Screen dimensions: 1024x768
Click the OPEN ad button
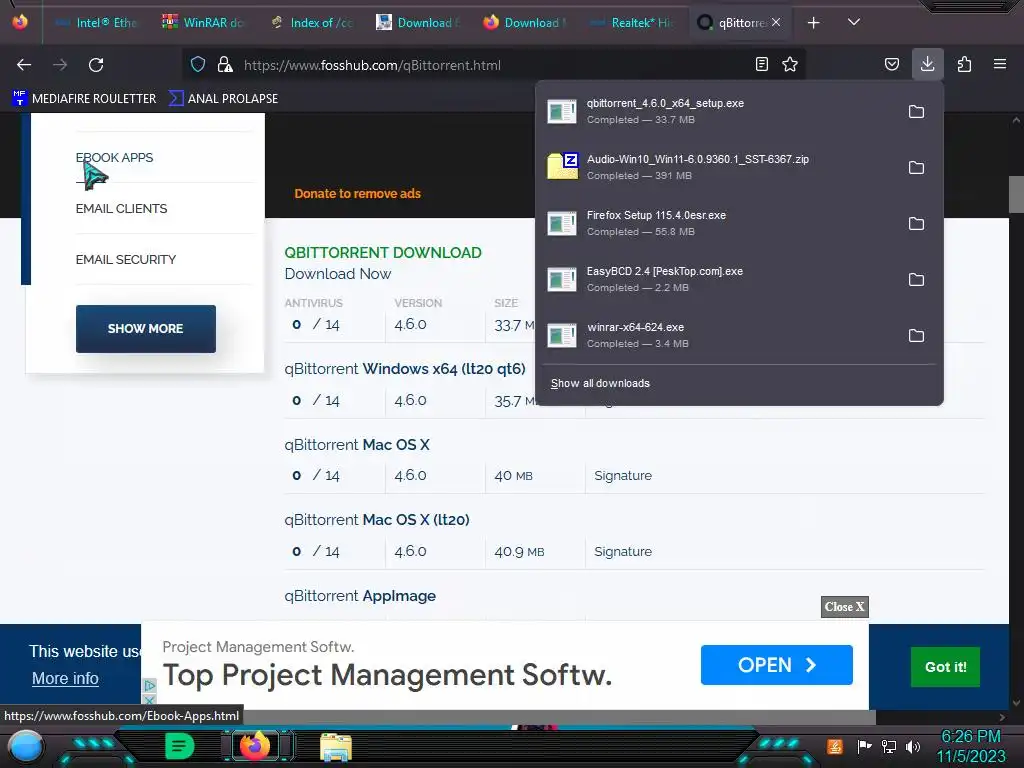click(776, 665)
